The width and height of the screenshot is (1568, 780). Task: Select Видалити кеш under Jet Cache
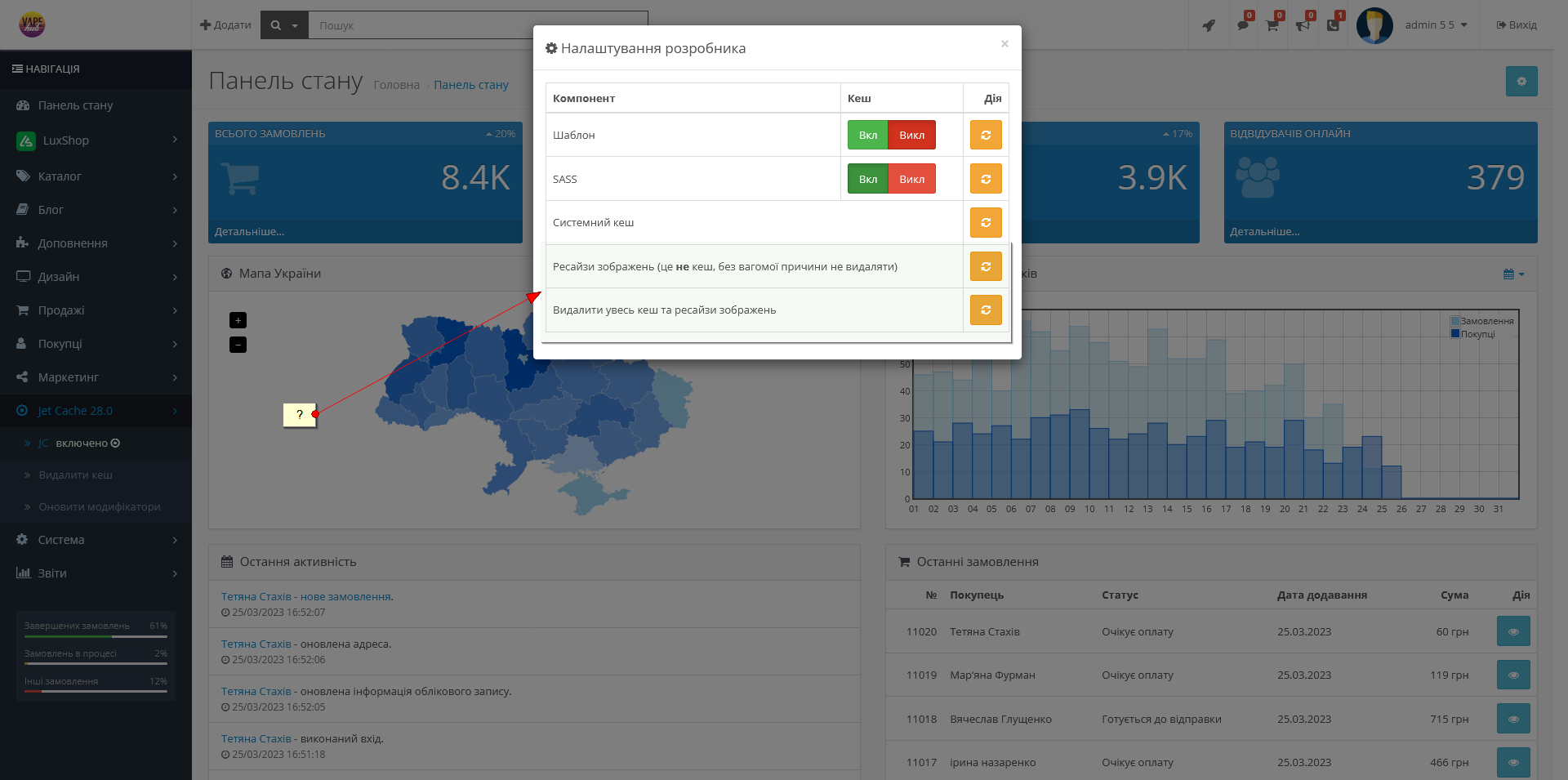pos(75,475)
